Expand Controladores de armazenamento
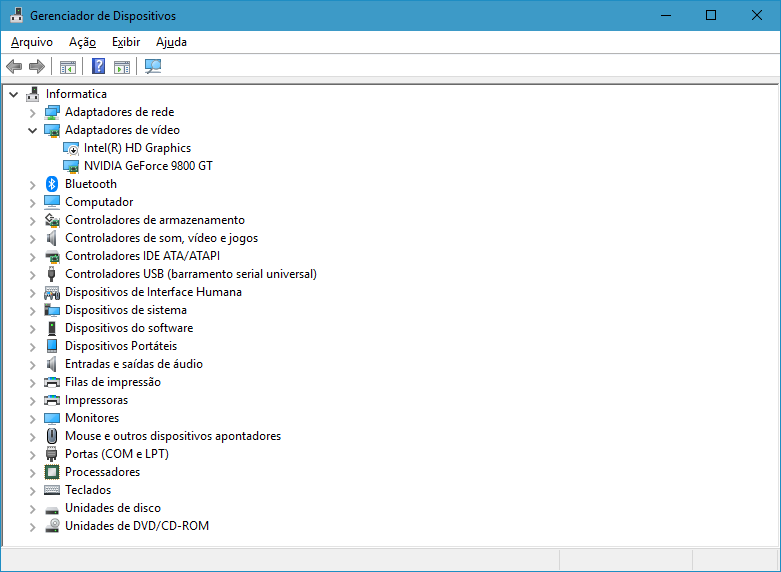The width and height of the screenshot is (781, 572). (33, 221)
